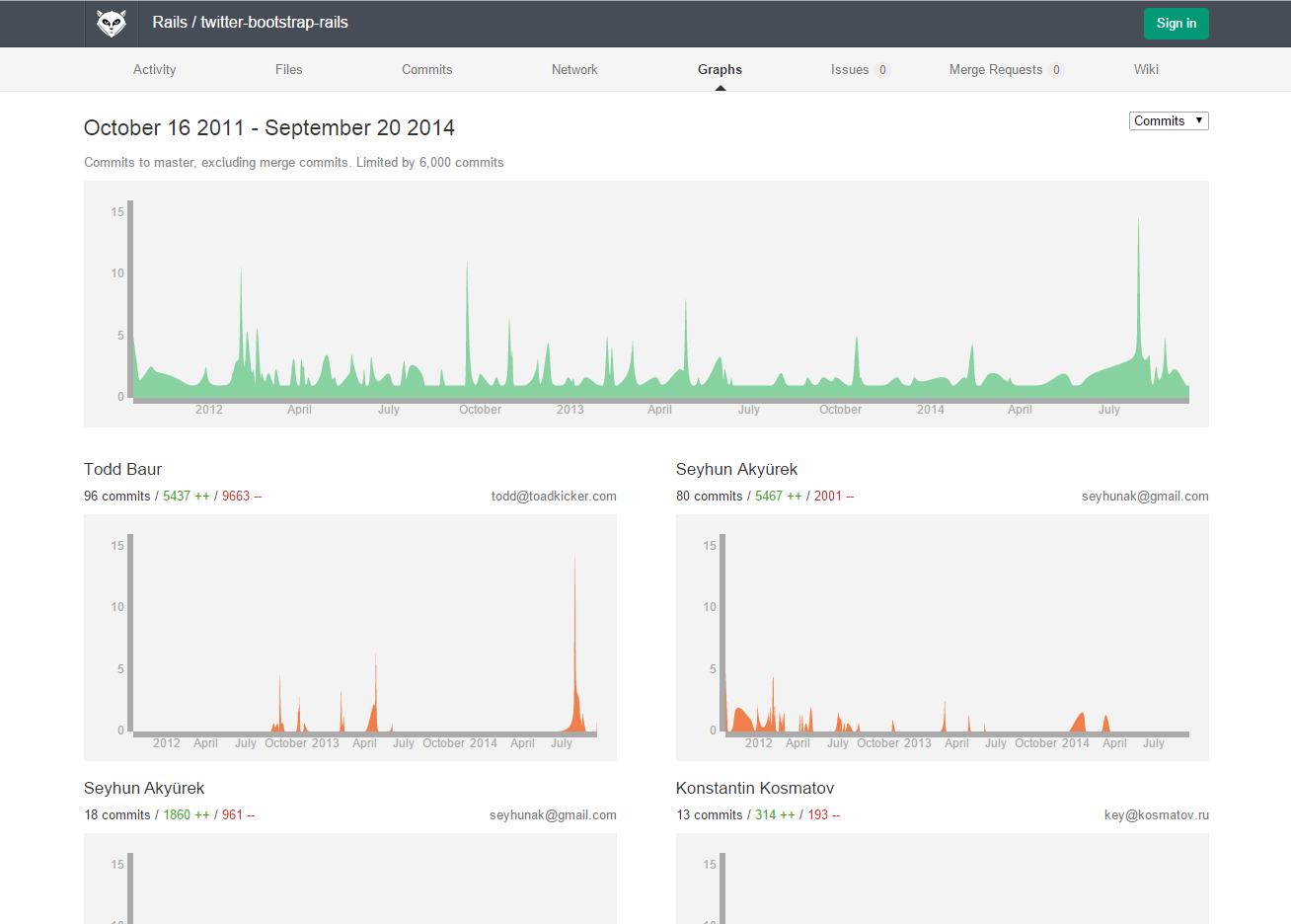This screenshot has height=924, width=1291.
Task: Go to the Commits tab
Action: point(426,69)
